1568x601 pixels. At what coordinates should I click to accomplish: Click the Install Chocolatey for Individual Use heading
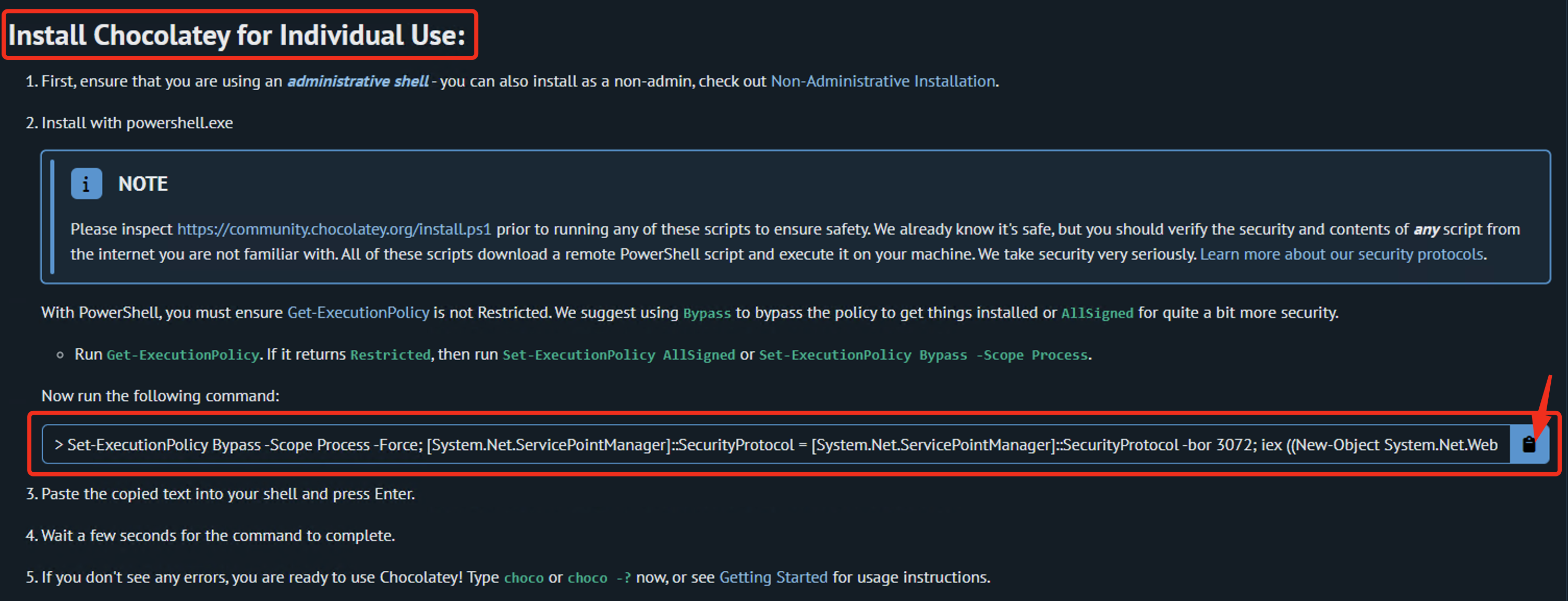click(x=236, y=35)
